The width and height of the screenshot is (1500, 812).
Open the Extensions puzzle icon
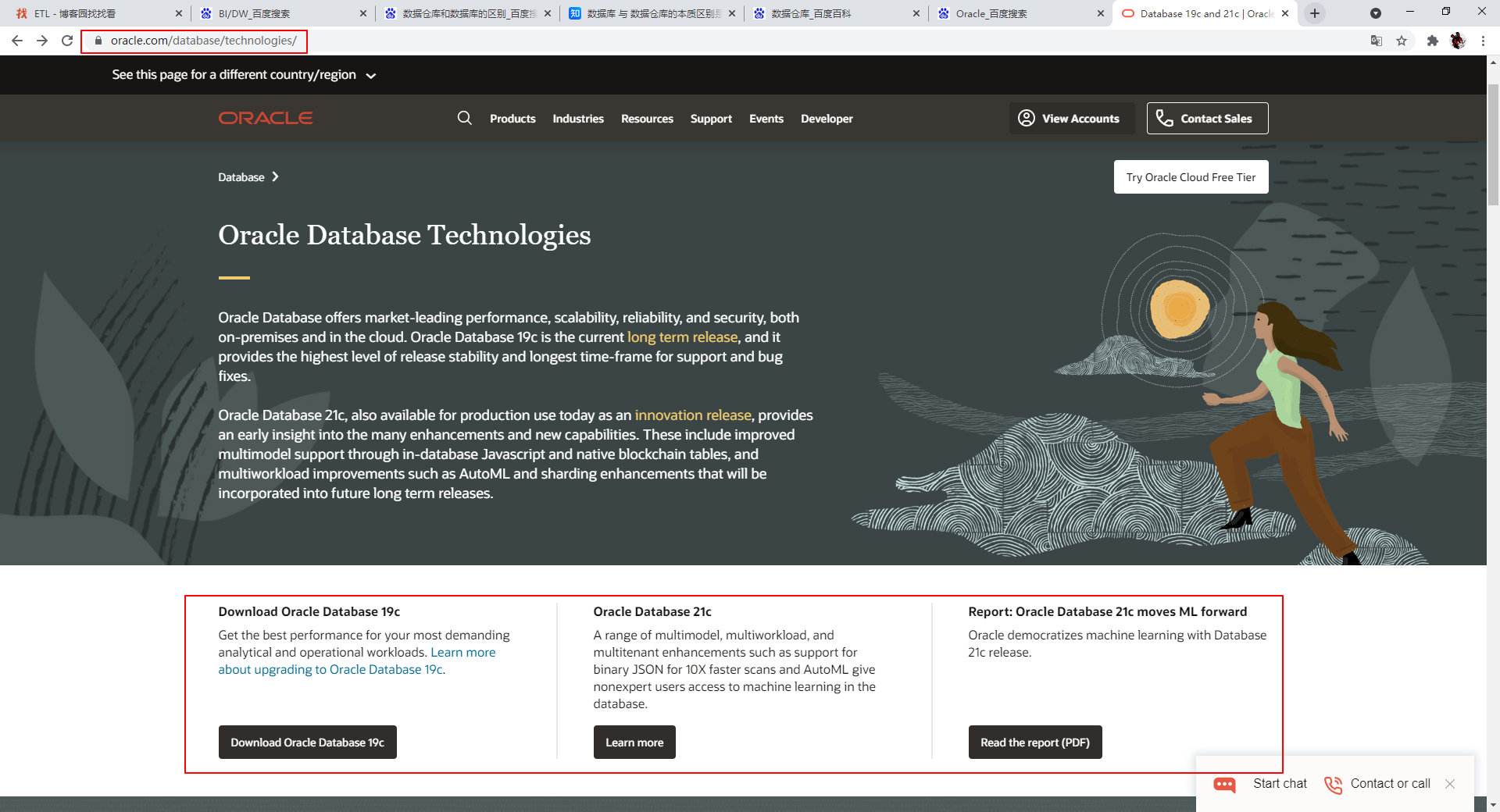tap(1432, 41)
